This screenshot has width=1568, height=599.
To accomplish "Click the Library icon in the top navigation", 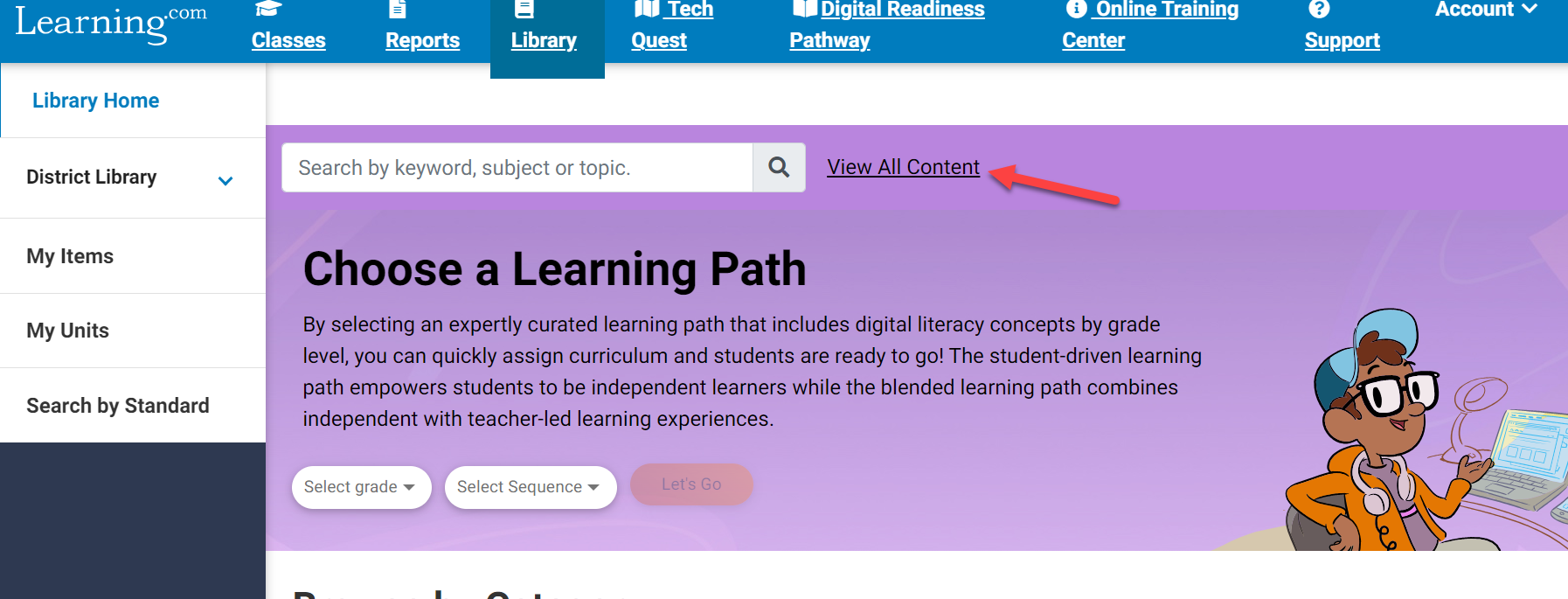I will (523, 9).
